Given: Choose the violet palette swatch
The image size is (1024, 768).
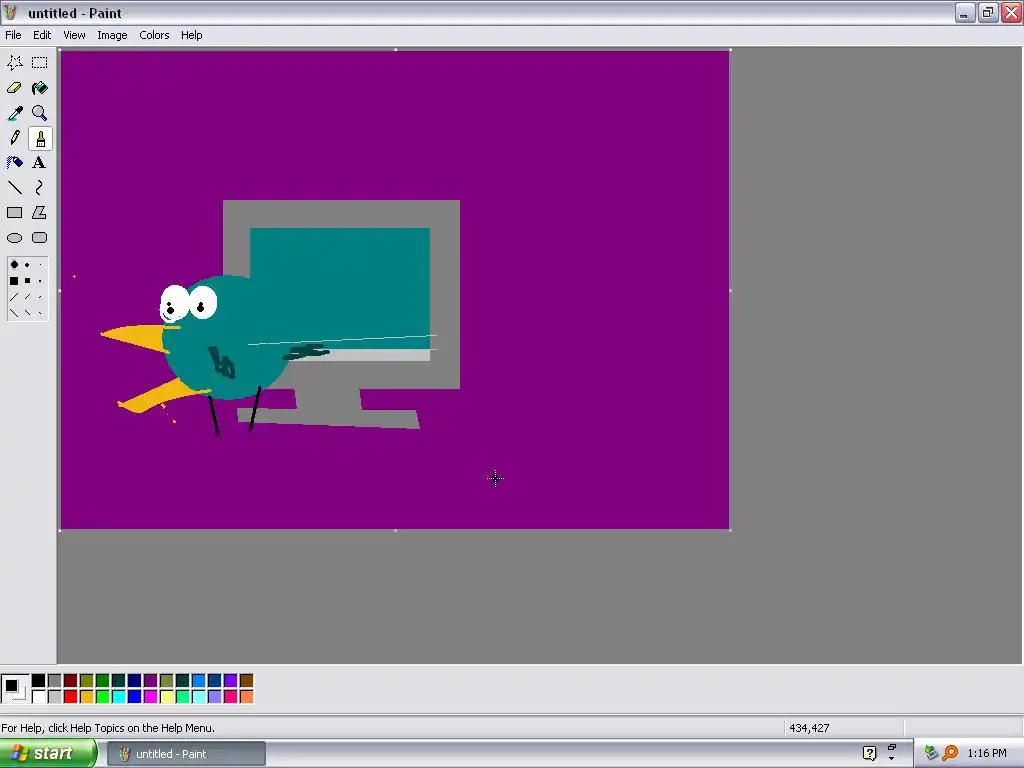Looking at the screenshot, I should (x=231, y=681).
